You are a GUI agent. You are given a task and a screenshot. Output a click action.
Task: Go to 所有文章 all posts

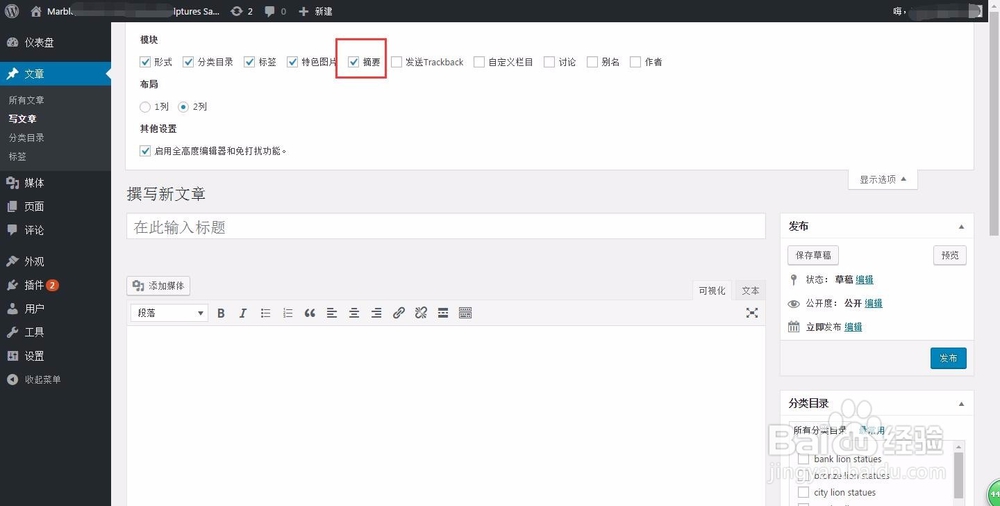pyautogui.click(x=26, y=100)
